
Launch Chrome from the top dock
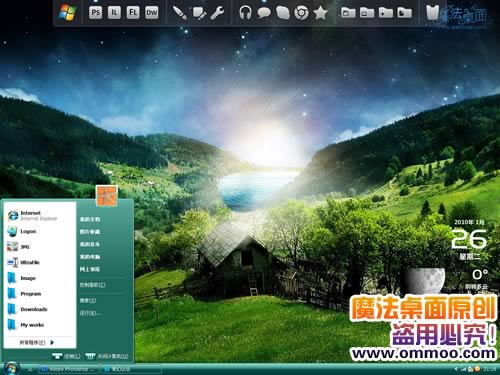(x=301, y=13)
